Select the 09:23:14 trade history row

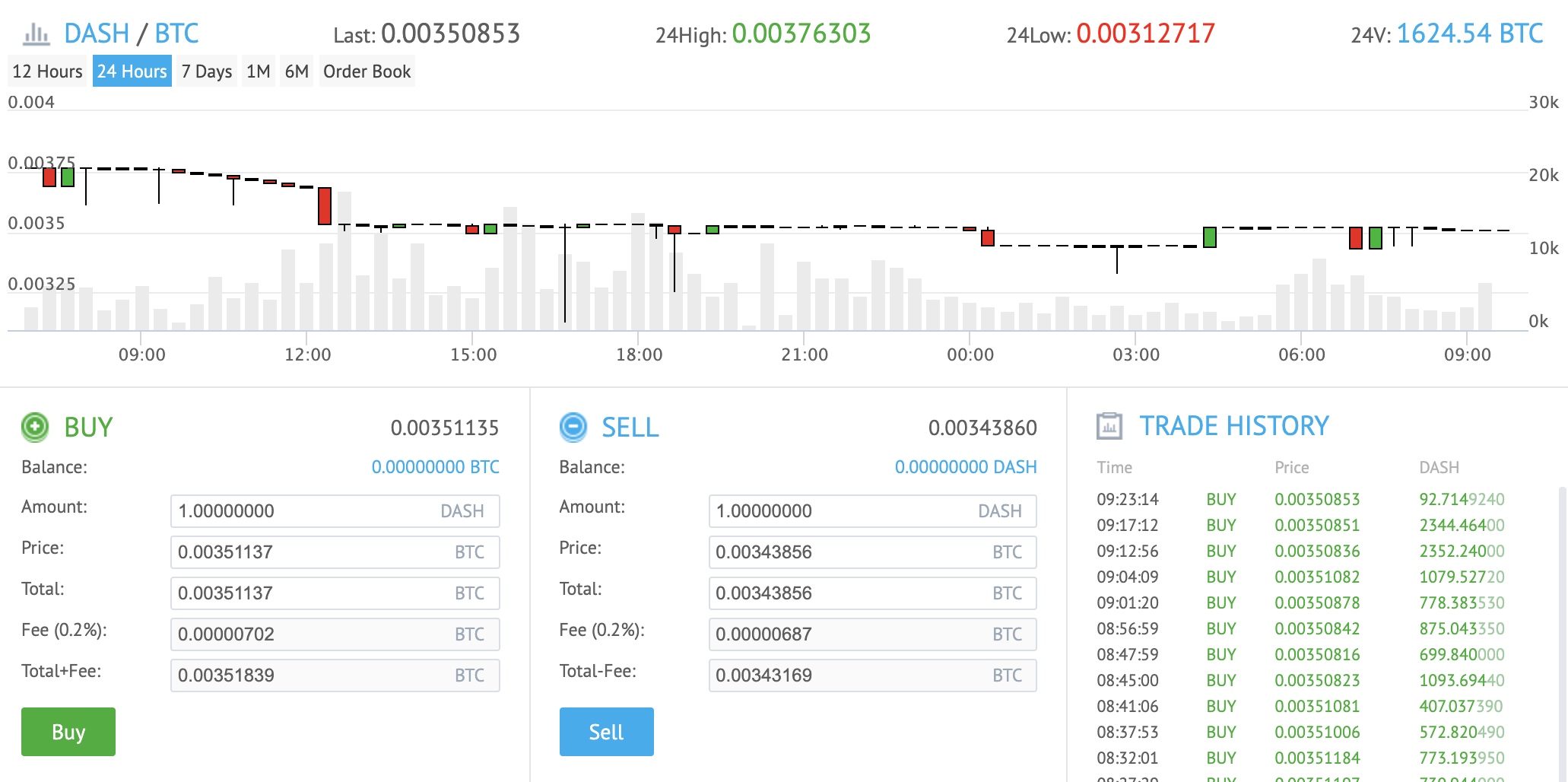pos(1293,499)
